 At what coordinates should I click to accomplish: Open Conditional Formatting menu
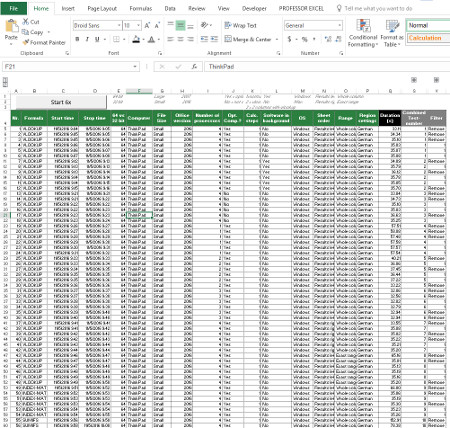click(363, 33)
